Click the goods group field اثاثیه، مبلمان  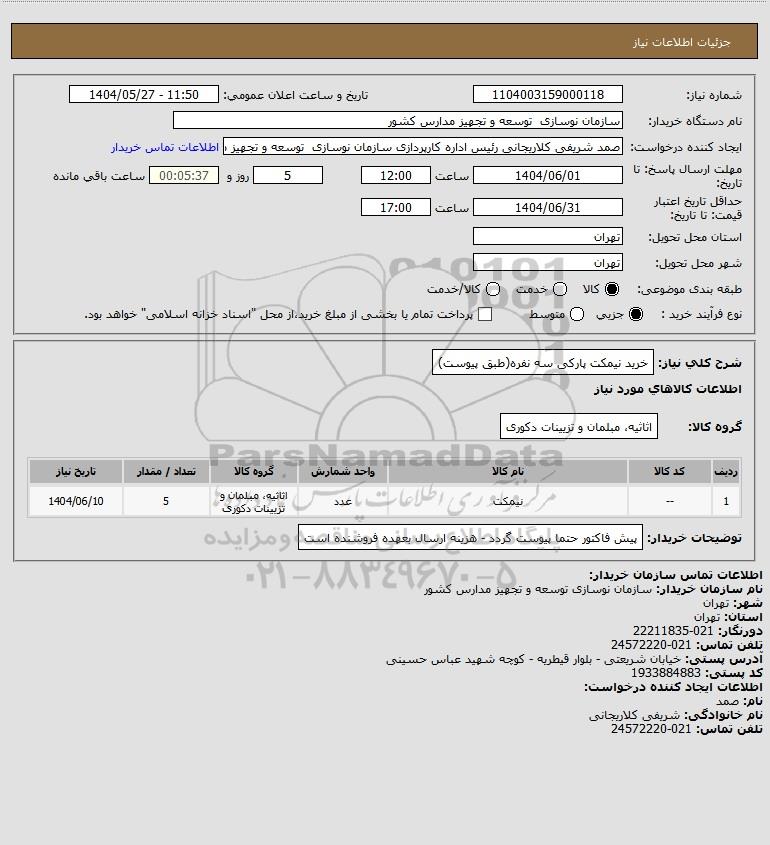579,427
